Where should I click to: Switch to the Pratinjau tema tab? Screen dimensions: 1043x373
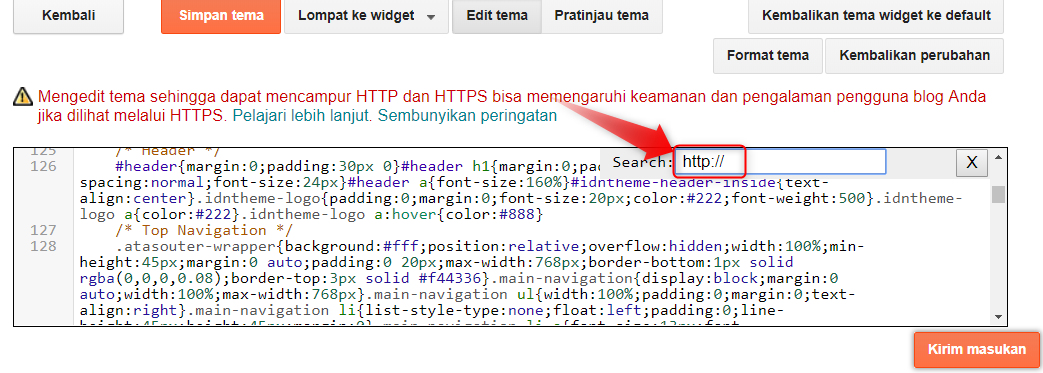point(602,16)
